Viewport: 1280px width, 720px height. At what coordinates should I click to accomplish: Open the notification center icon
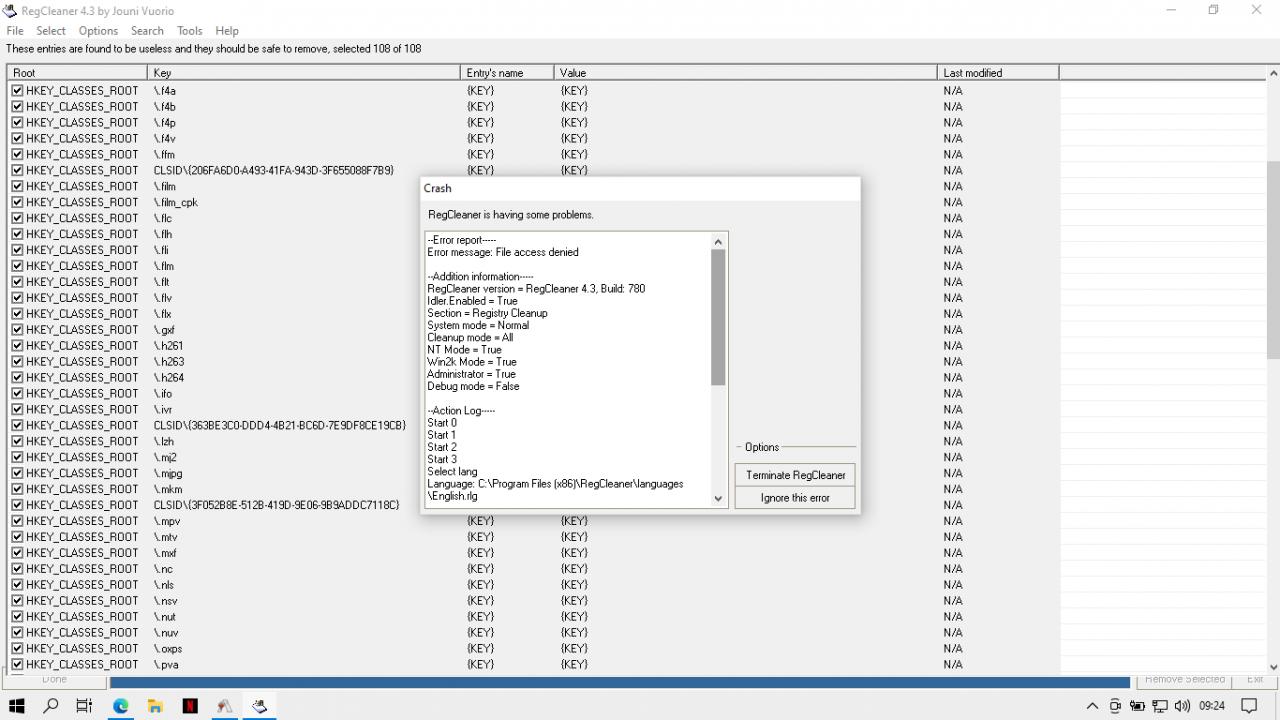[x=1249, y=705]
